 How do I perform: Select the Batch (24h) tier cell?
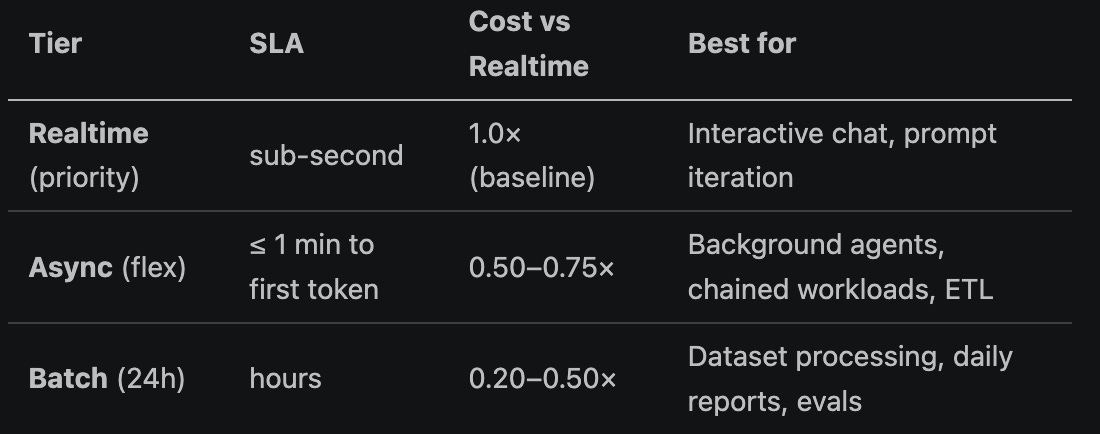(107, 379)
